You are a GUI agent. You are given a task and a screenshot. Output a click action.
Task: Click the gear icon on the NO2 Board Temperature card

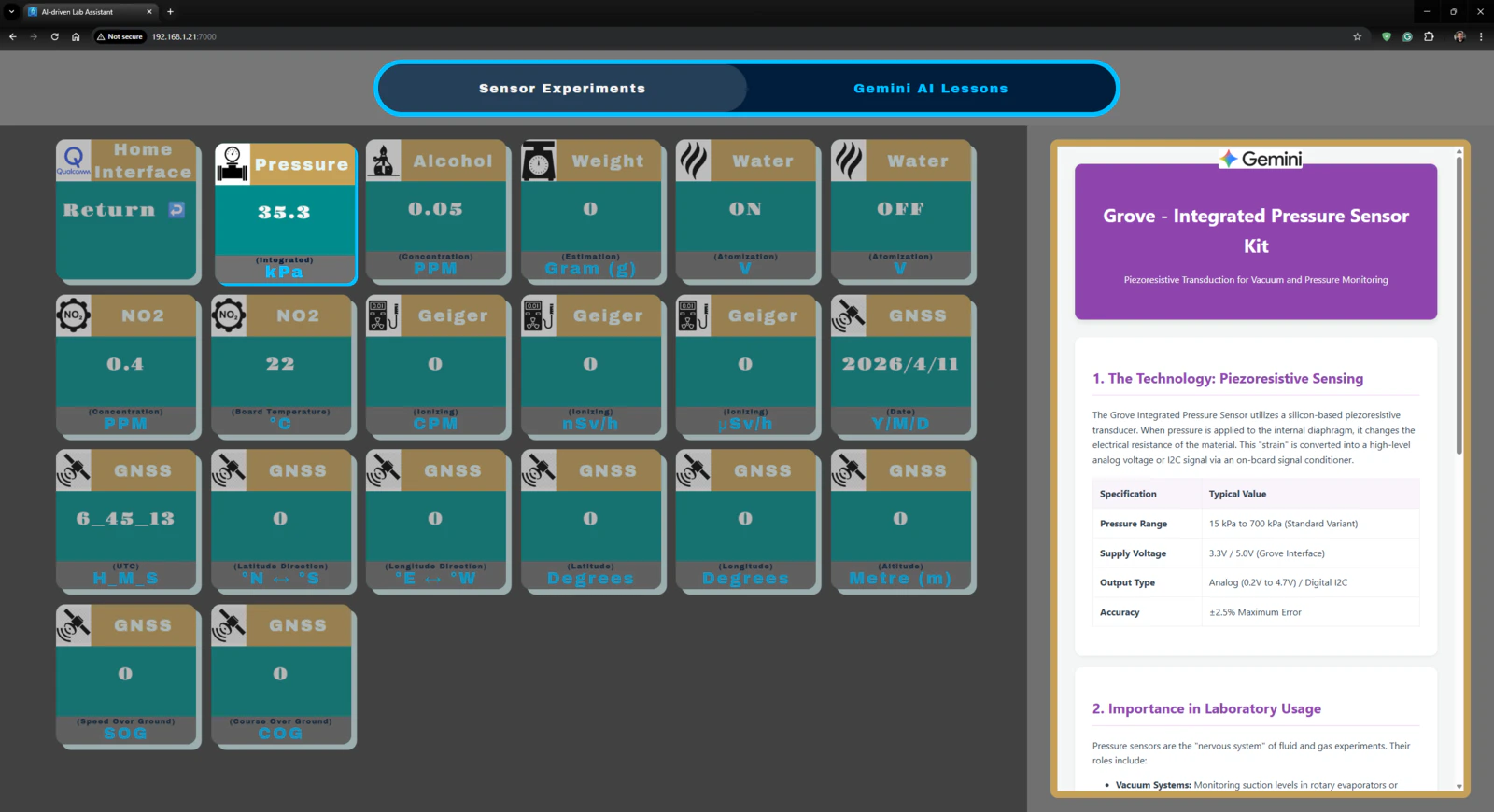click(x=229, y=315)
